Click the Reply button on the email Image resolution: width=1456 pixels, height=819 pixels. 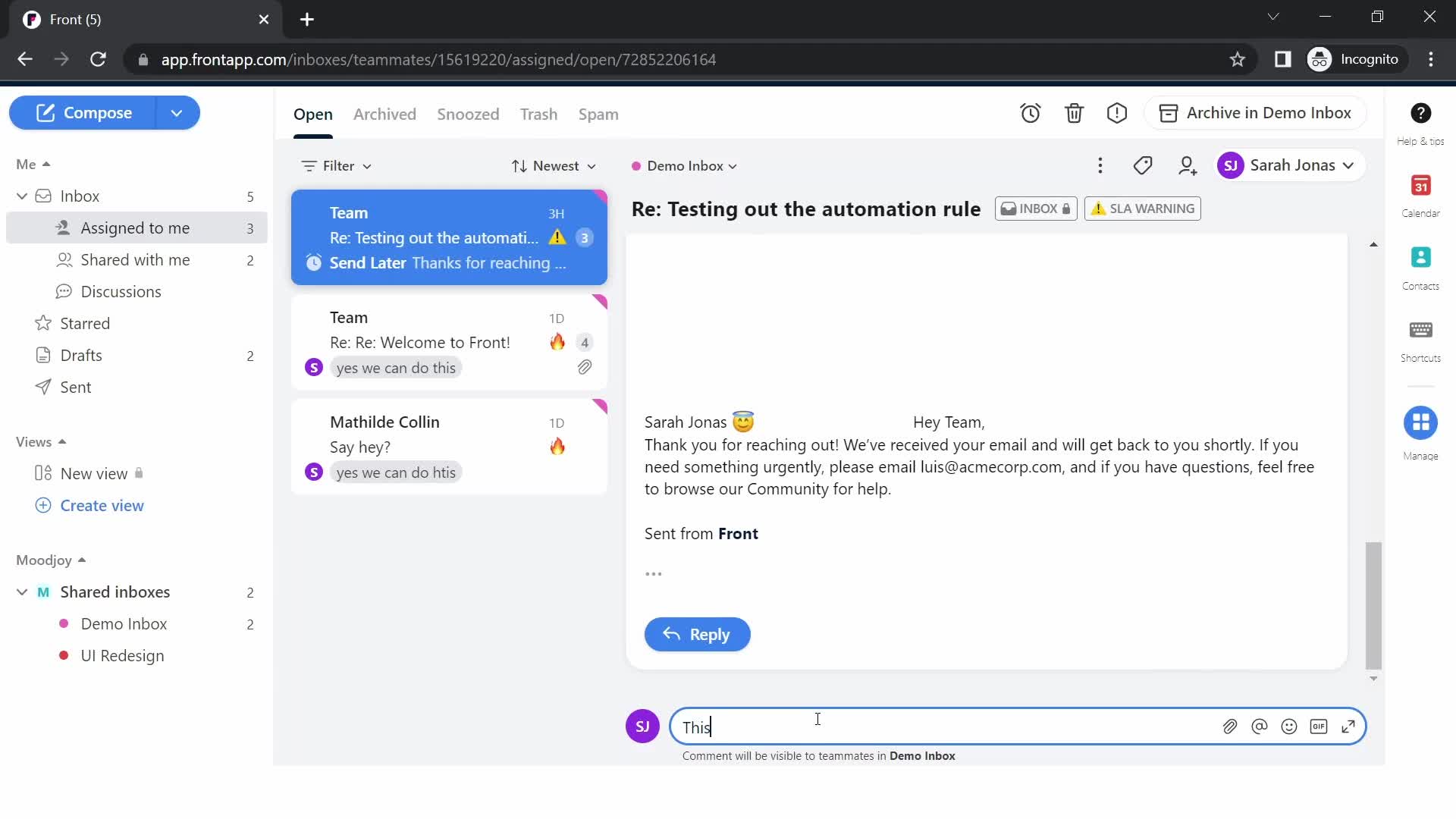697,634
